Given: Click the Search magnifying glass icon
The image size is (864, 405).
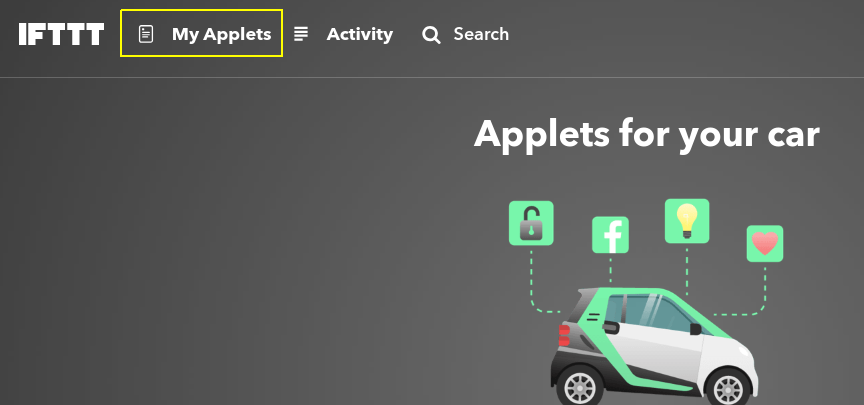Looking at the screenshot, I should click(431, 35).
